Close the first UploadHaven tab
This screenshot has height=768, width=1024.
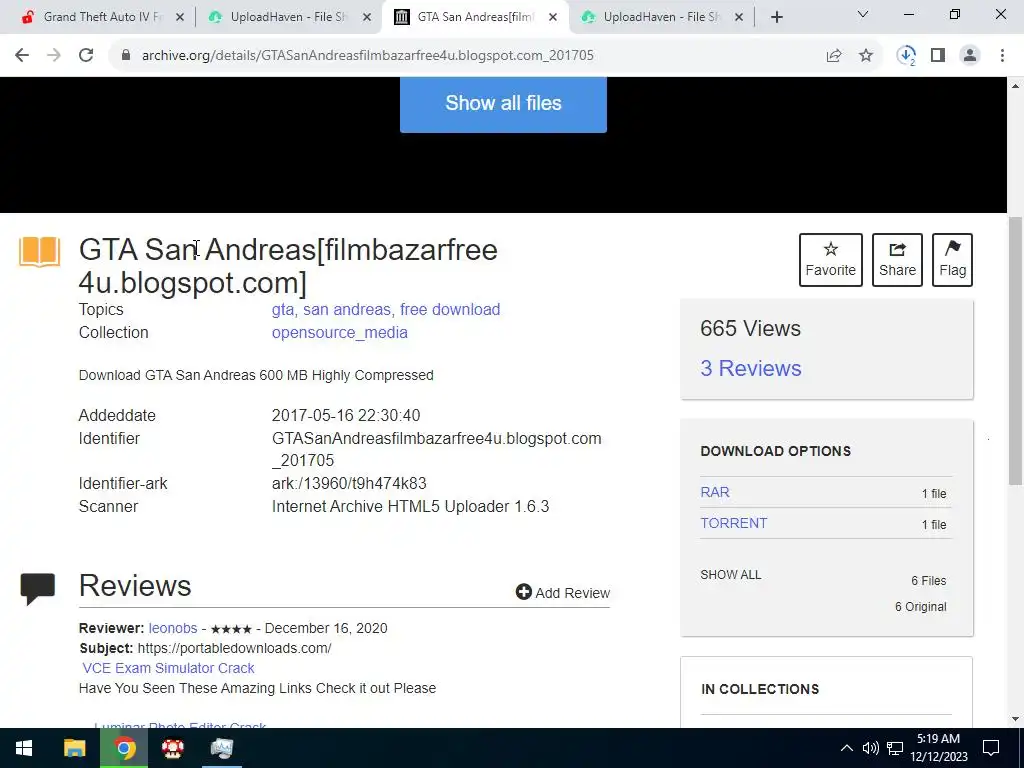367,18
